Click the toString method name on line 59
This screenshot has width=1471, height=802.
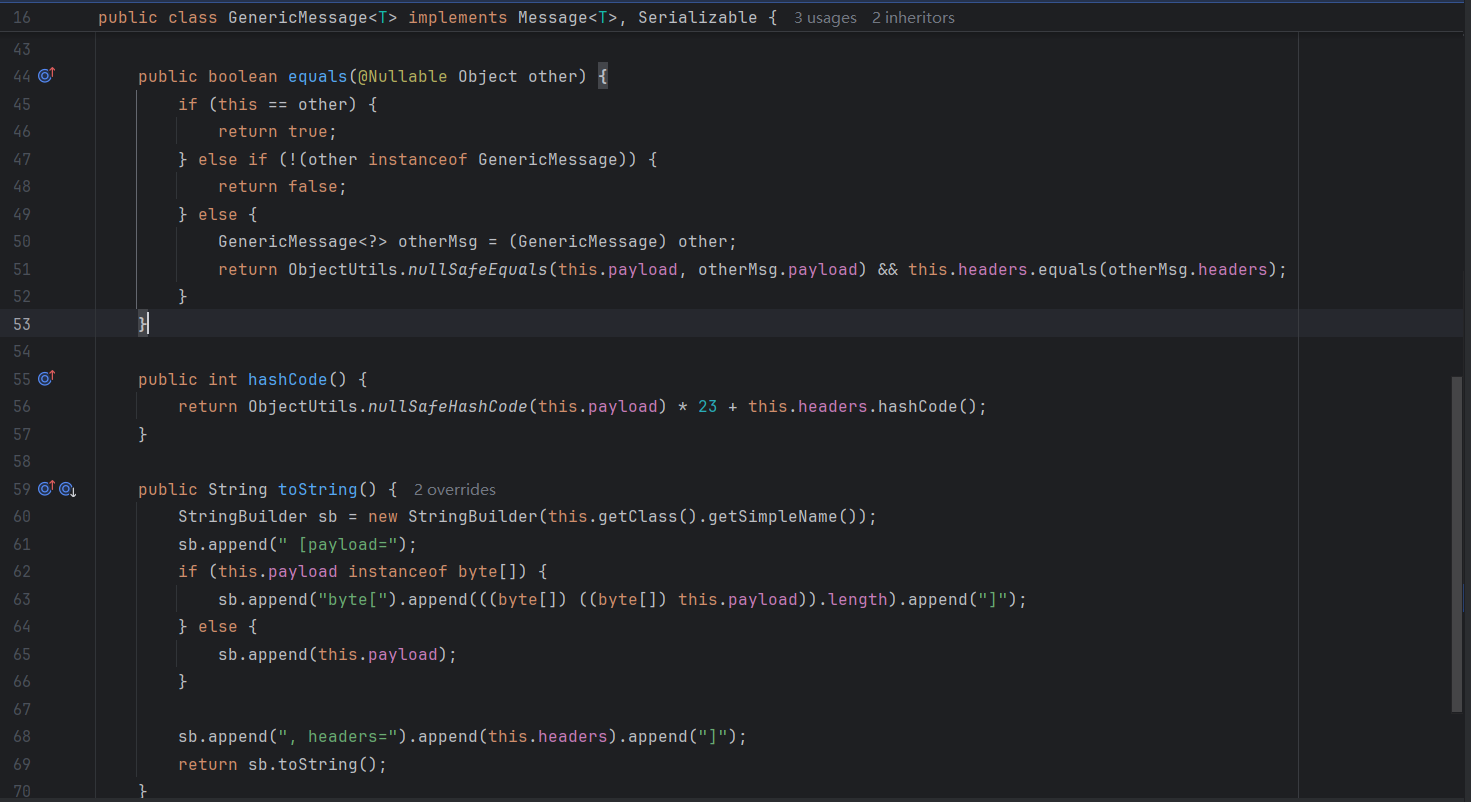coord(318,489)
